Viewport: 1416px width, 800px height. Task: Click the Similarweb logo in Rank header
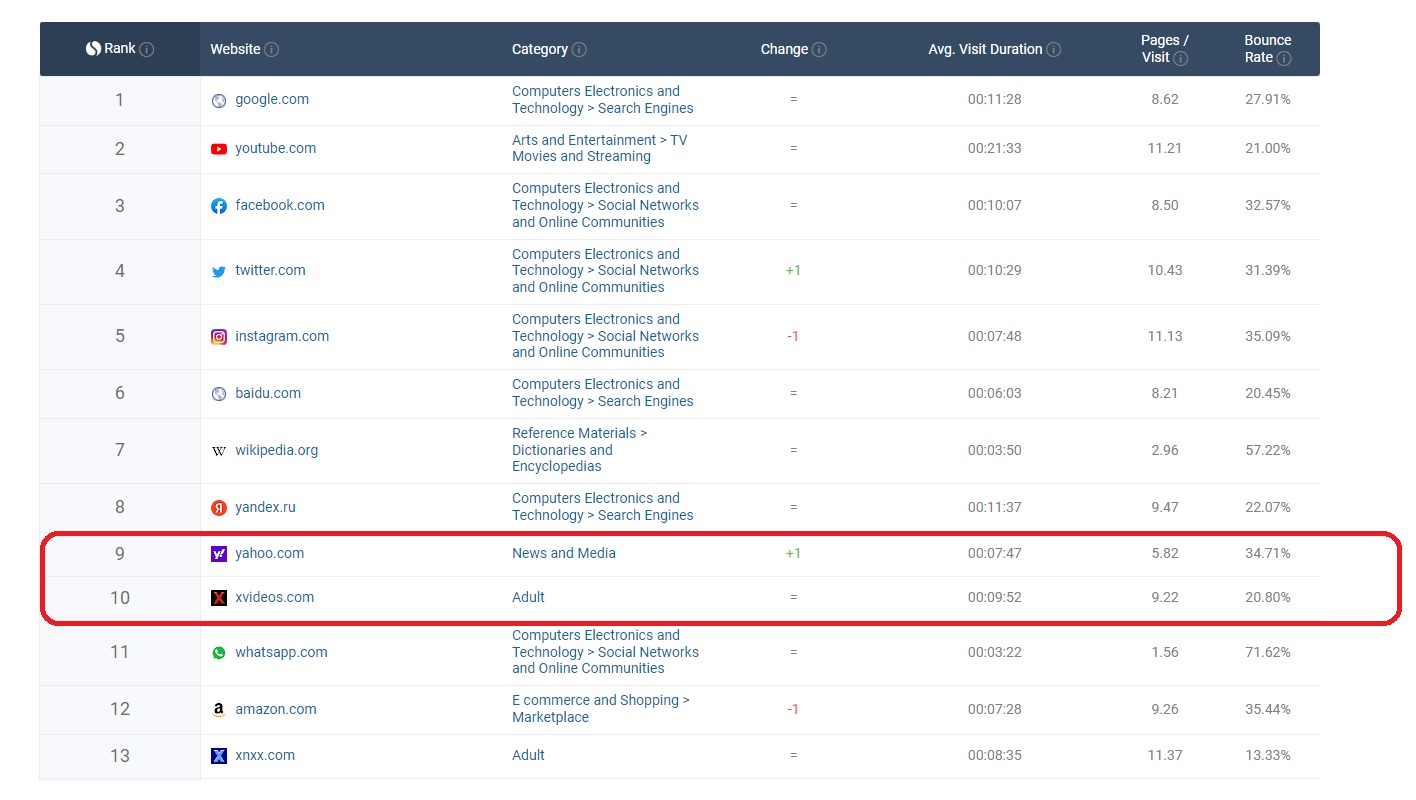(x=93, y=49)
